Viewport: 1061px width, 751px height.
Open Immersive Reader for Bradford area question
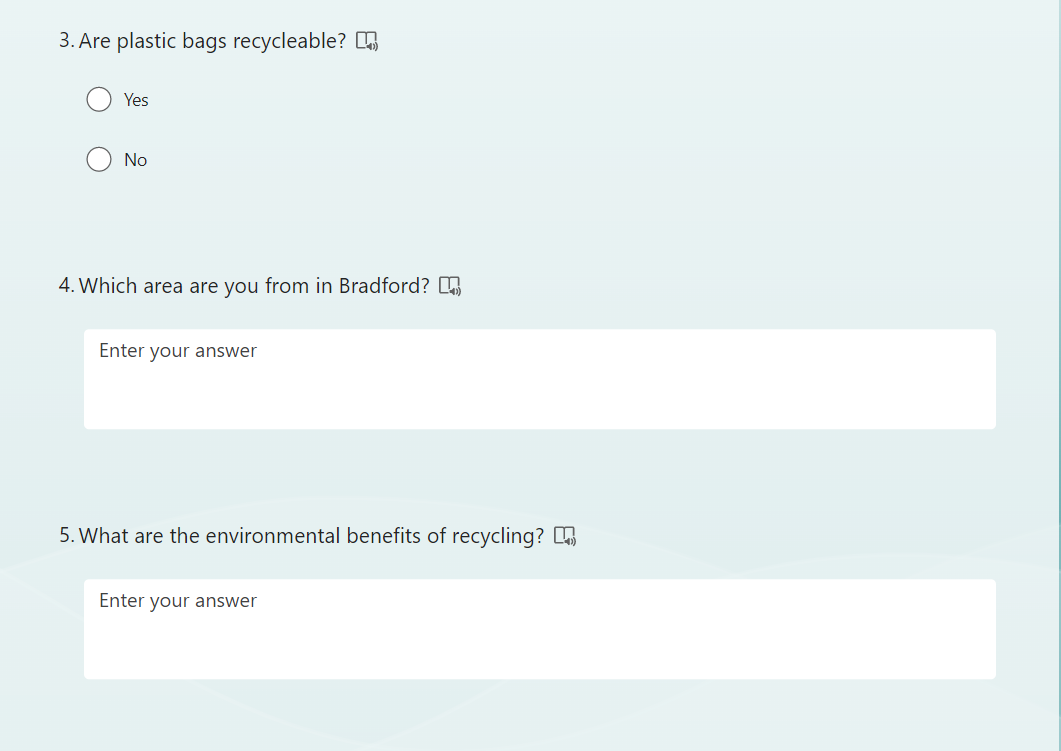click(450, 287)
